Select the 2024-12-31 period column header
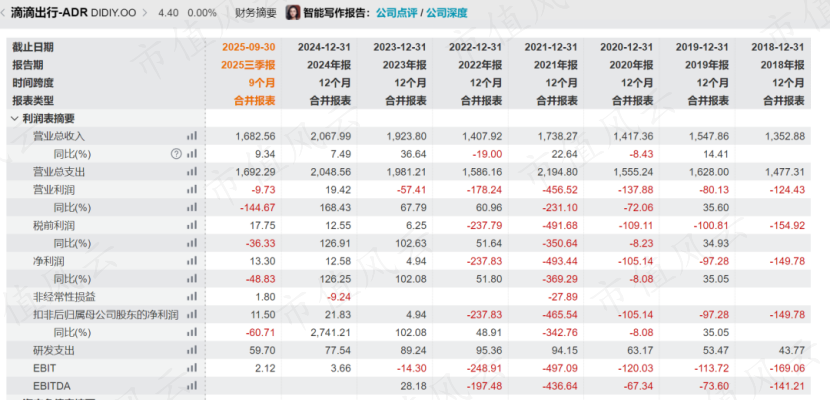This screenshot has height=400, width=830. tap(323, 46)
